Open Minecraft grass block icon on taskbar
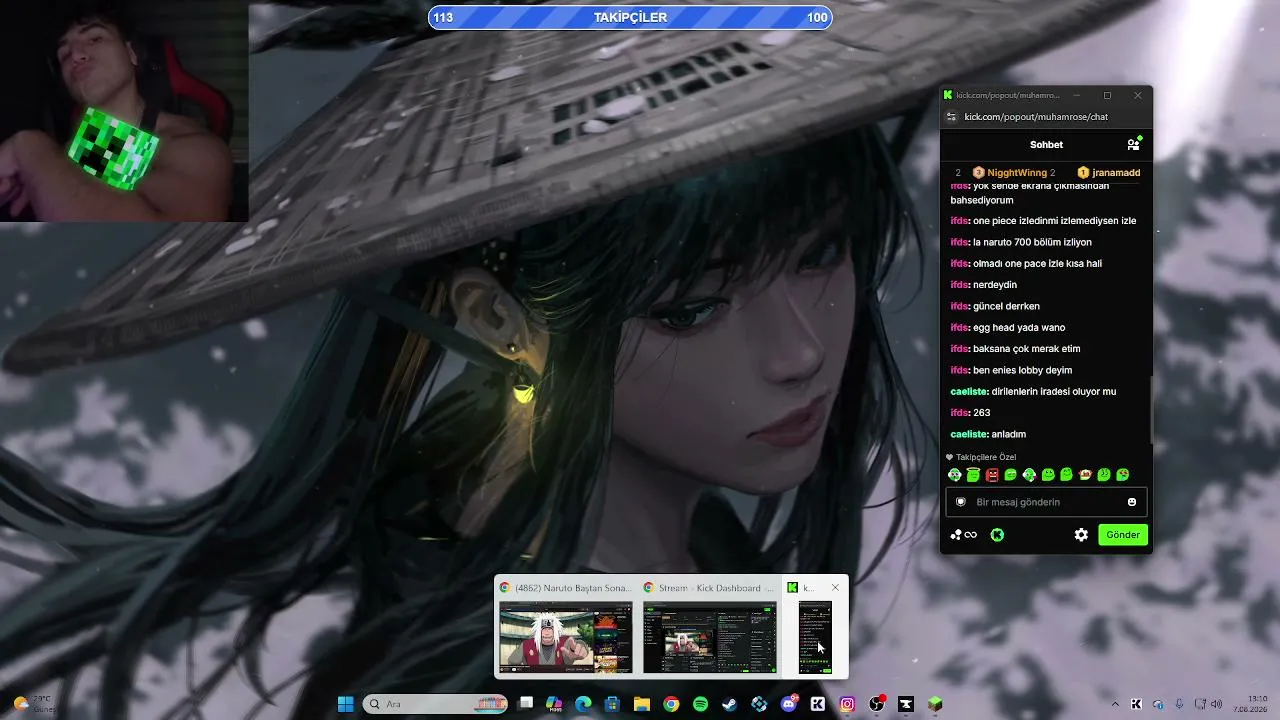The image size is (1280, 720). (935, 704)
